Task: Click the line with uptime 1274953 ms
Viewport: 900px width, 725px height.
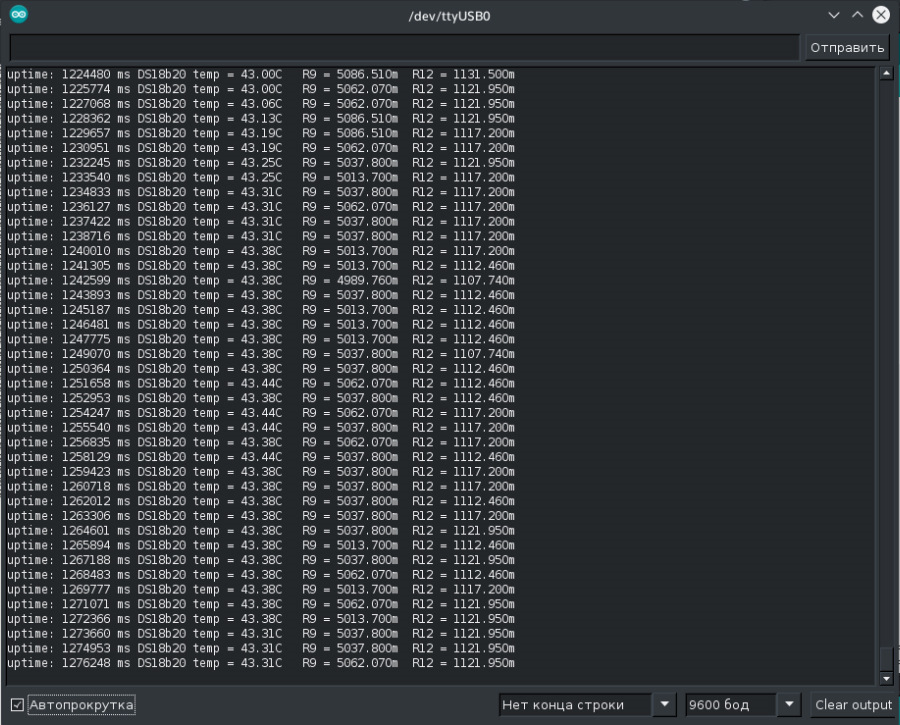Action: pos(261,649)
